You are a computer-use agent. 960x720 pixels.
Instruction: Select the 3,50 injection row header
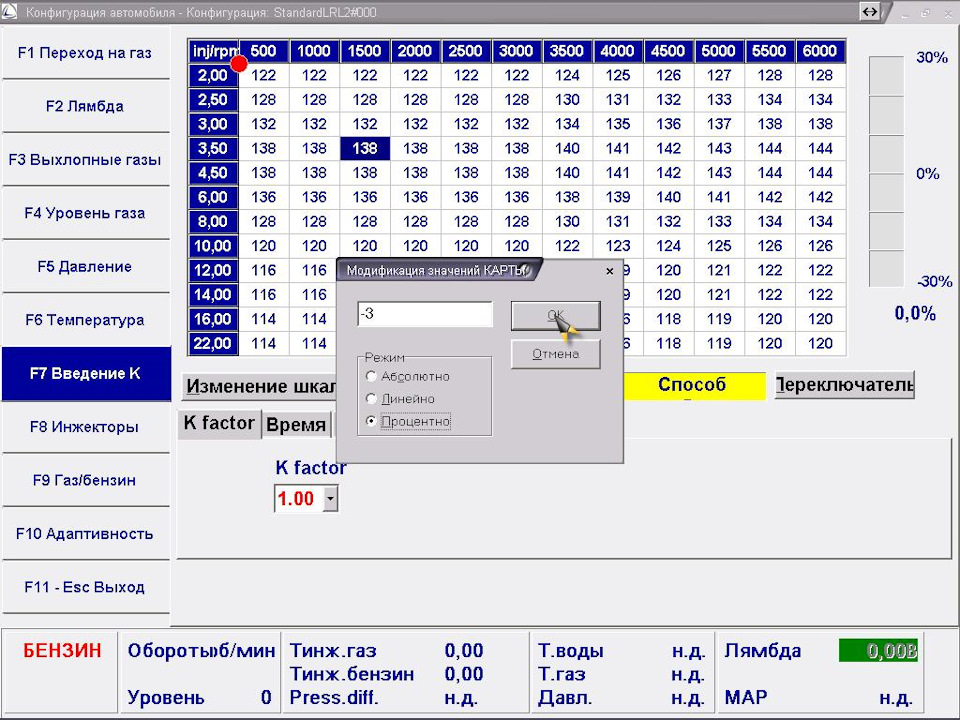213,149
